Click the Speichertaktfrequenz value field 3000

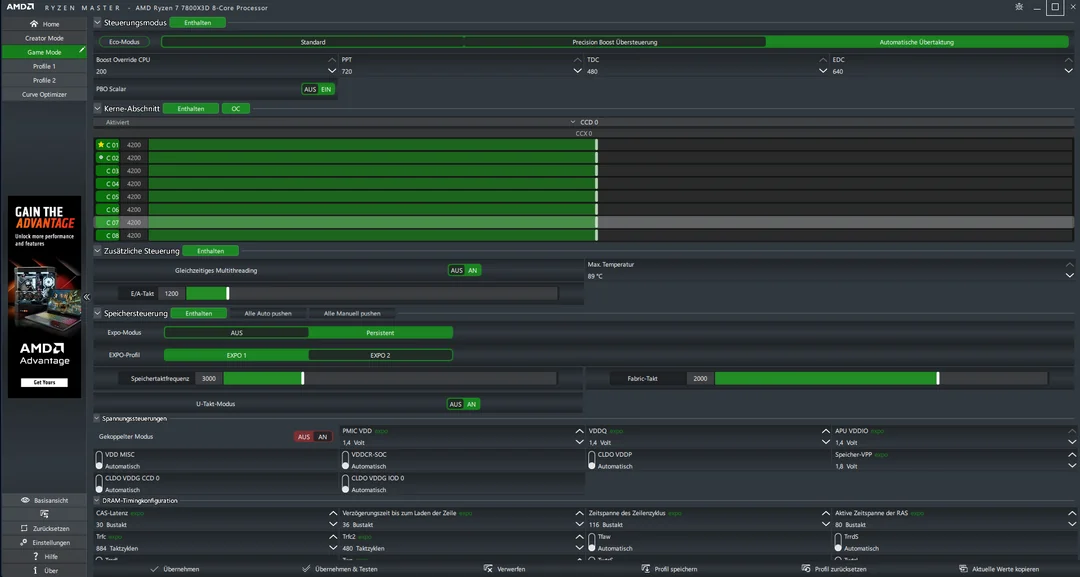[209, 379]
